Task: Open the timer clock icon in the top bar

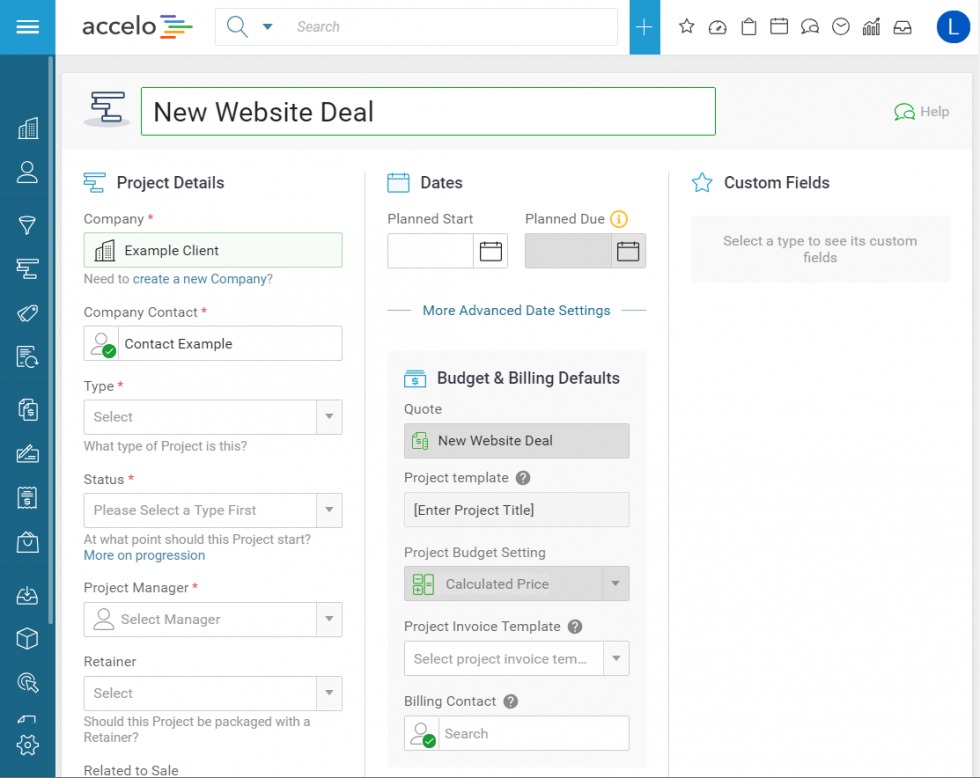Action: (x=841, y=27)
